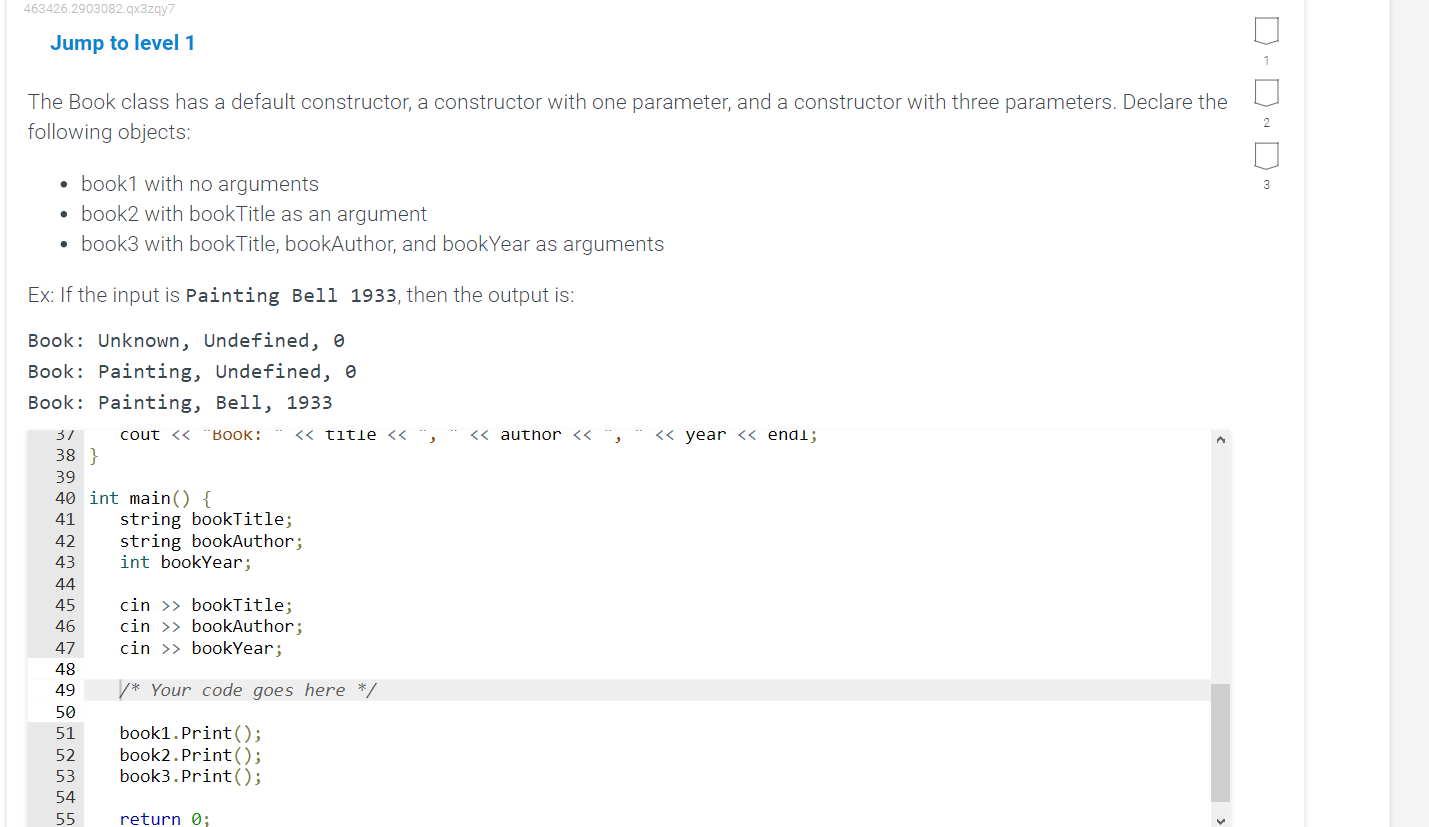Click the book3.Print(); statement
This screenshot has width=1429, height=827.
point(190,776)
